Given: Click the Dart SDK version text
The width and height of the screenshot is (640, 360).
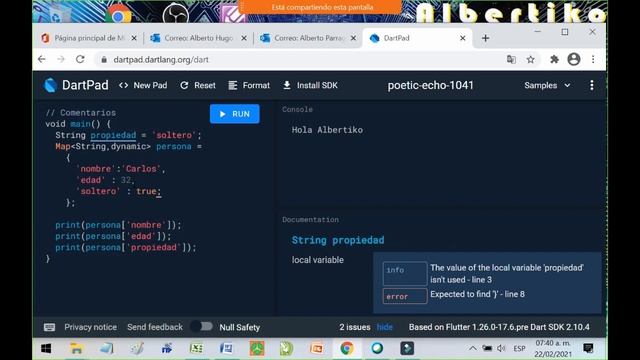Looking at the screenshot, I should 499,327.
